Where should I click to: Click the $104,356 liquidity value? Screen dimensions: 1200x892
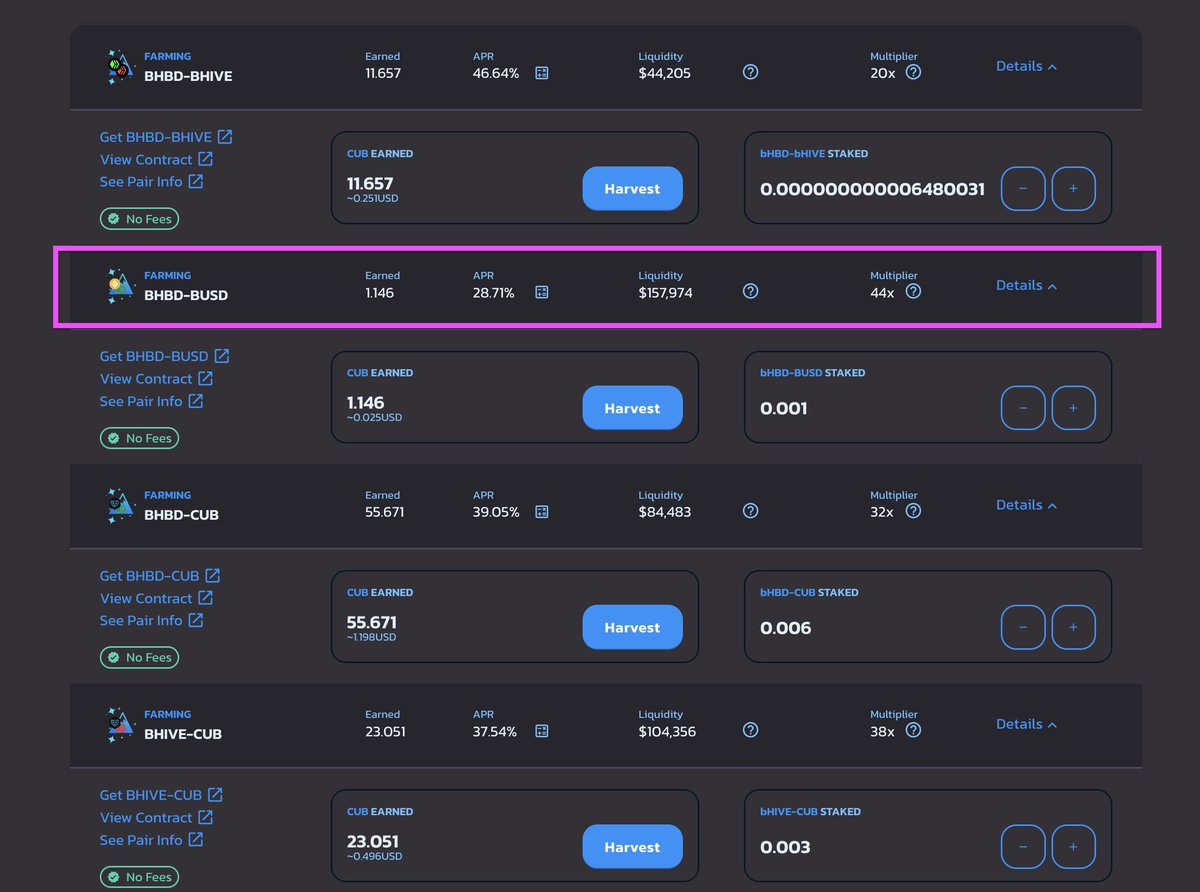click(667, 732)
